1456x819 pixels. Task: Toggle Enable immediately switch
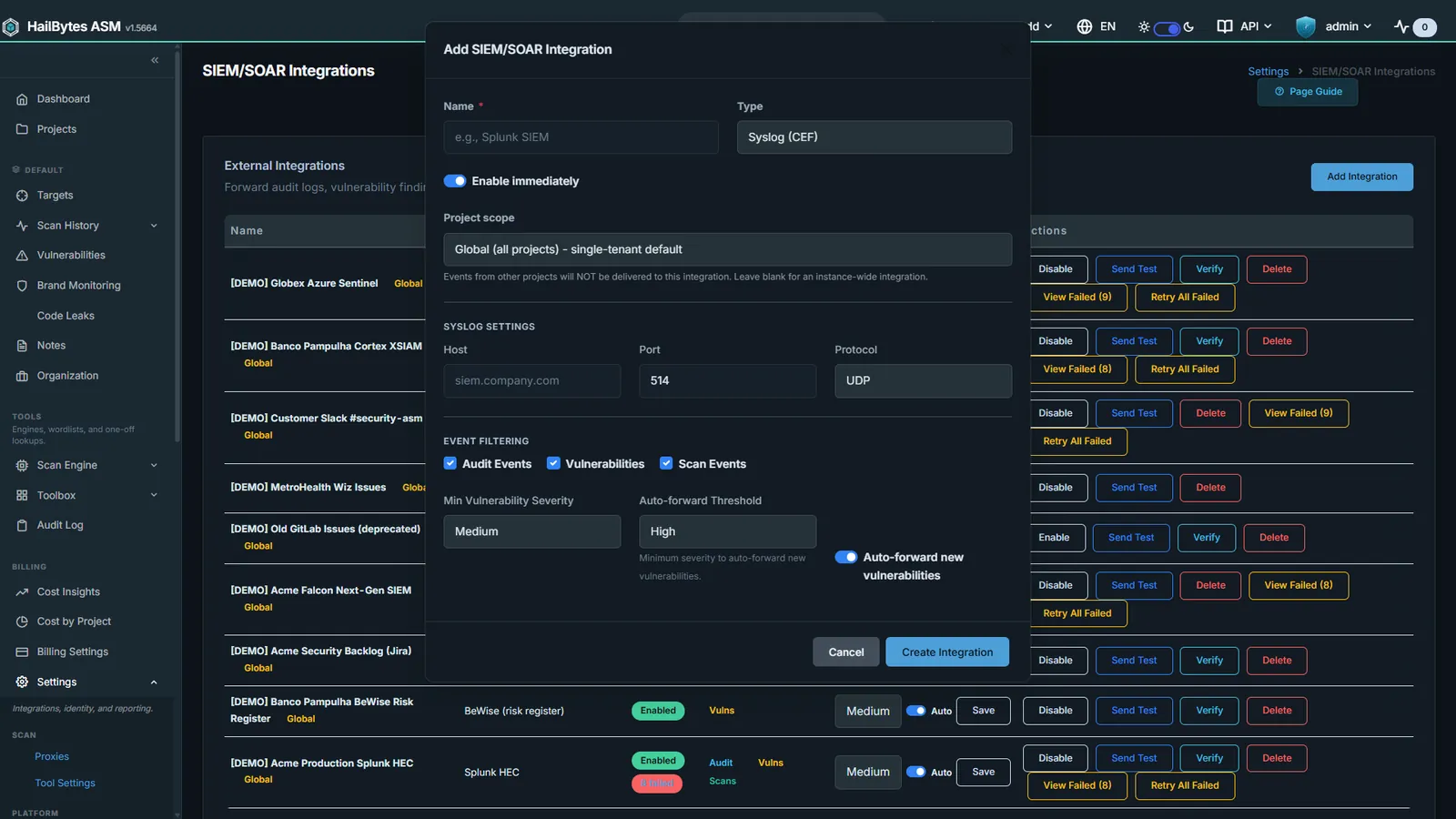pyautogui.click(x=455, y=181)
